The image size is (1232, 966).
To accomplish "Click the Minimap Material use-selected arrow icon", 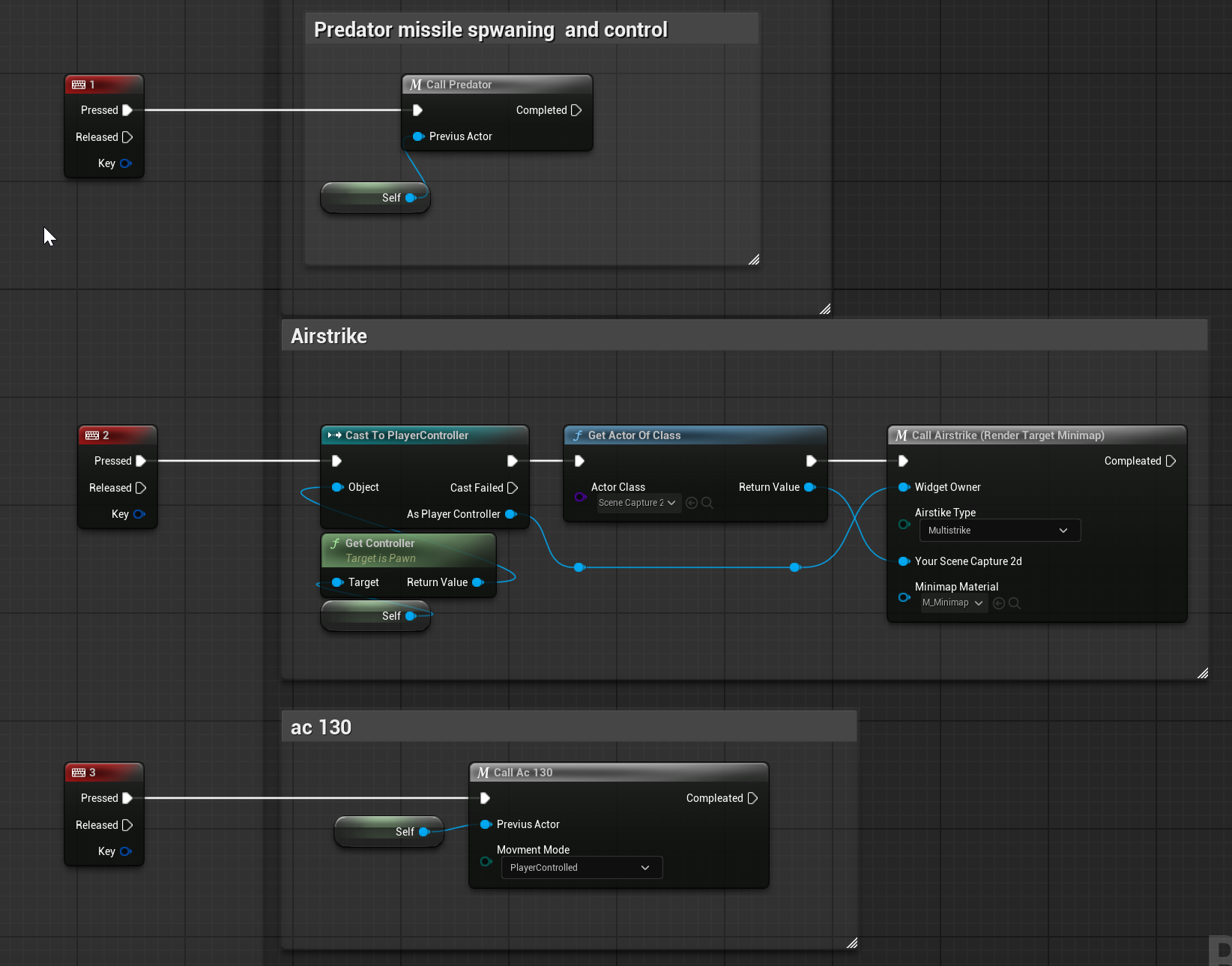I will coord(999,603).
